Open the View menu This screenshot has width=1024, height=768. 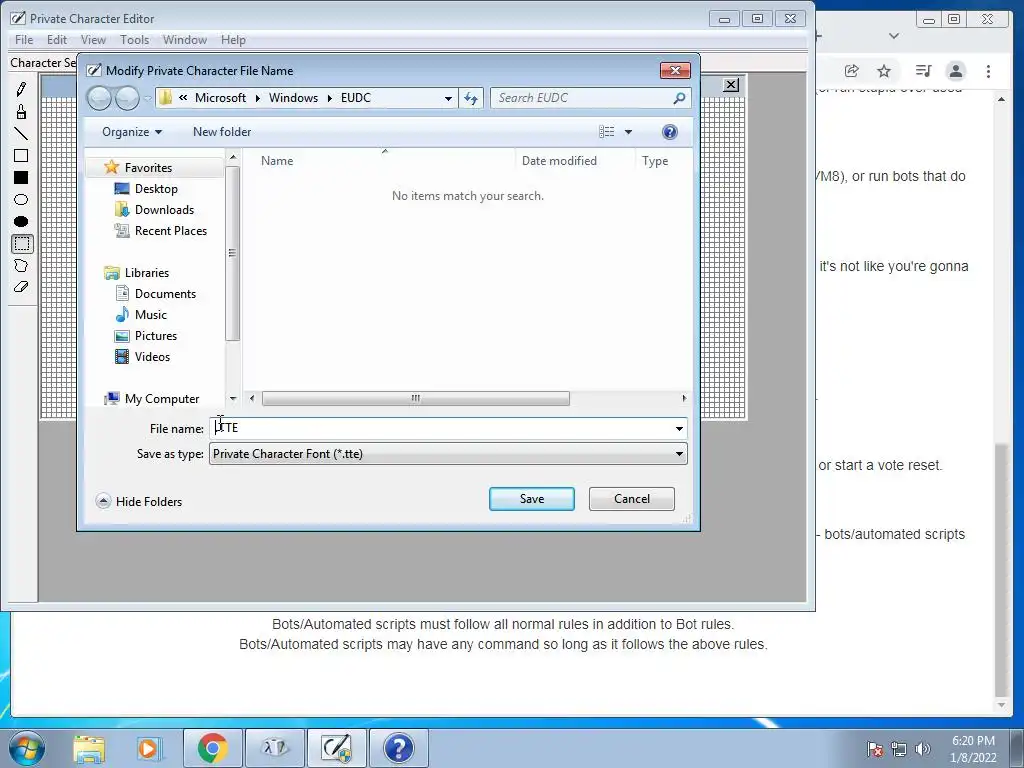tap(93, 40)
